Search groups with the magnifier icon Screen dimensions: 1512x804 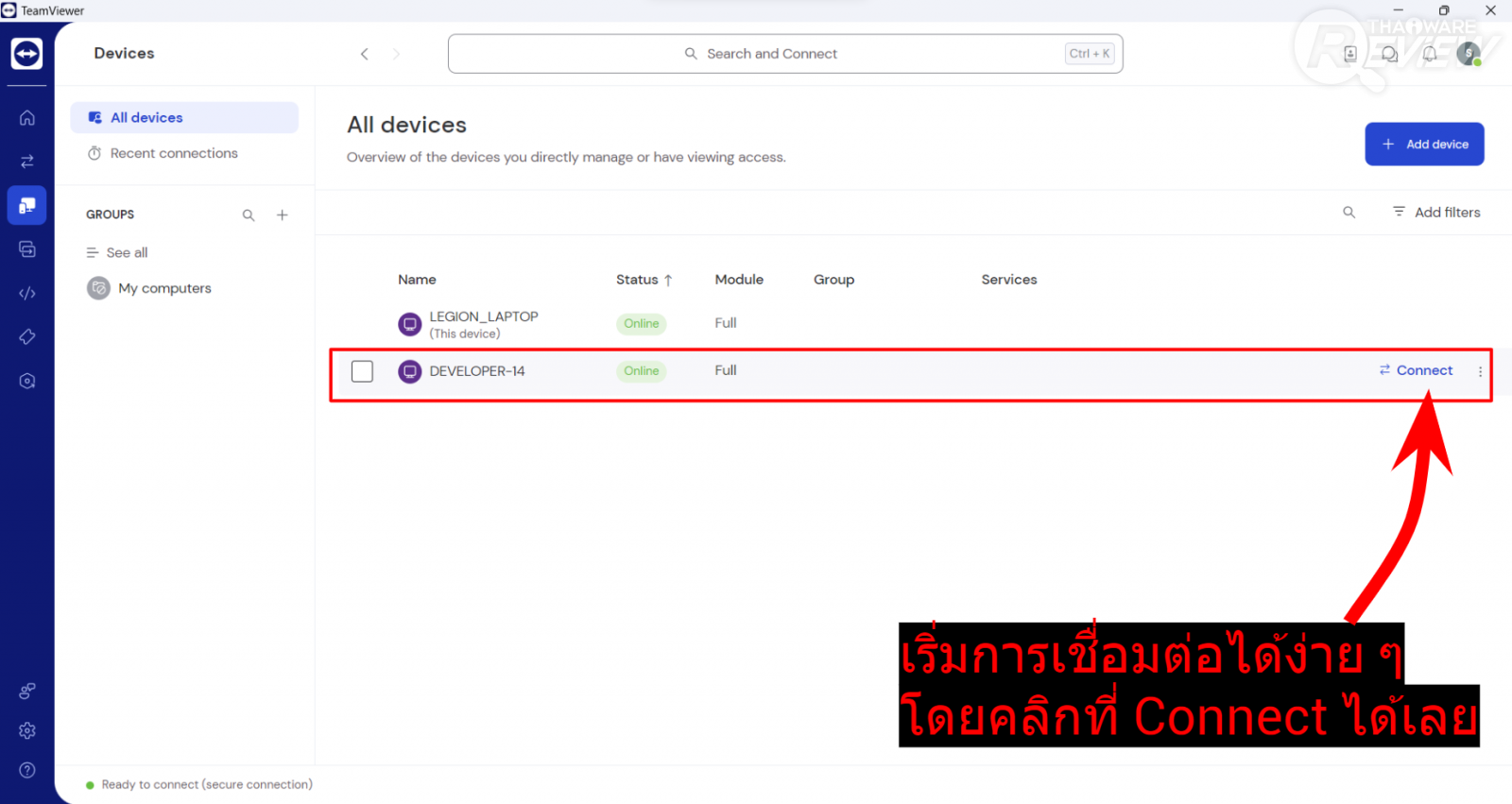[249, 215]
